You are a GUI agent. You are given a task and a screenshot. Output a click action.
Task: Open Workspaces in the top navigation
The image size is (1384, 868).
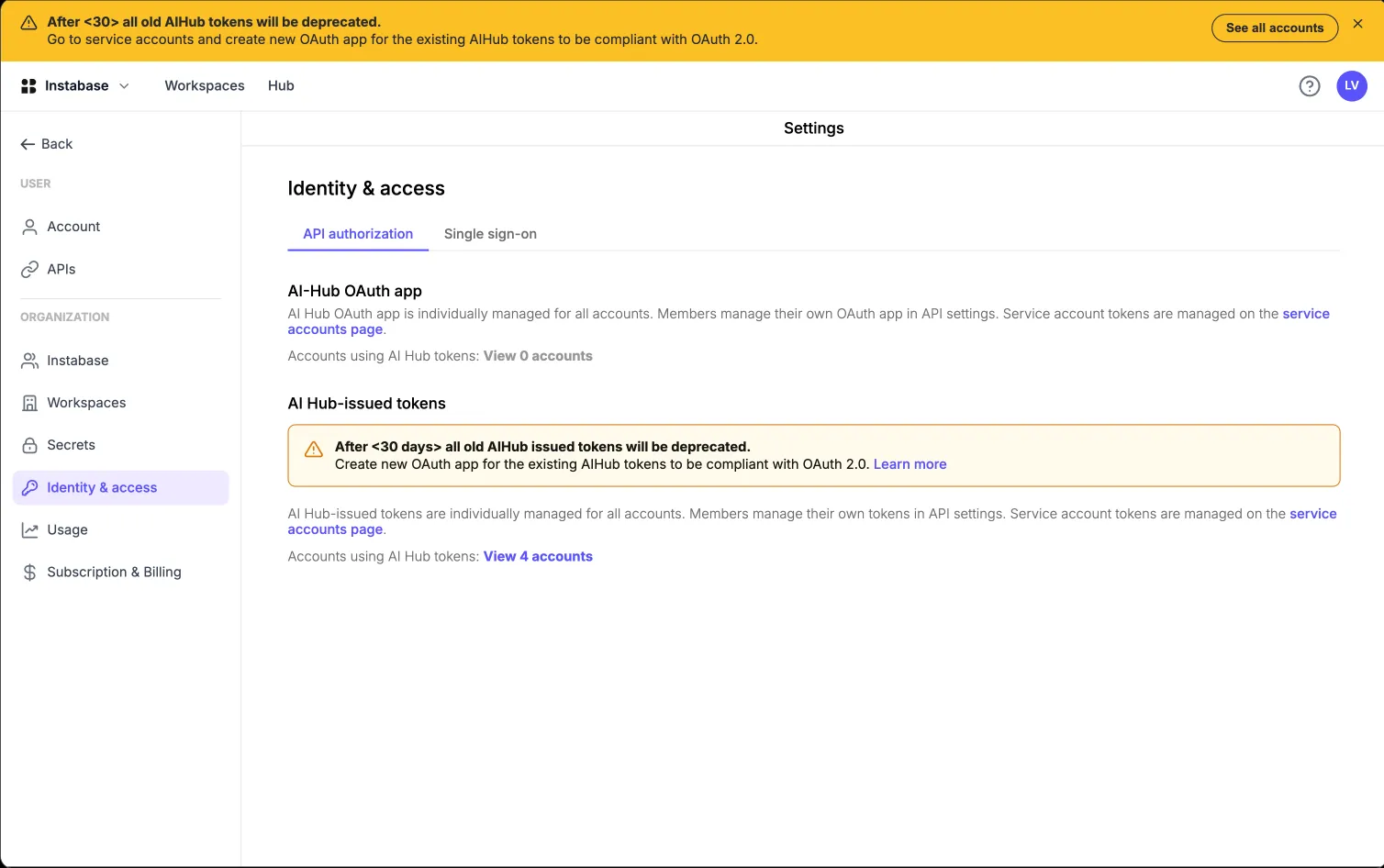pos(205,86)
